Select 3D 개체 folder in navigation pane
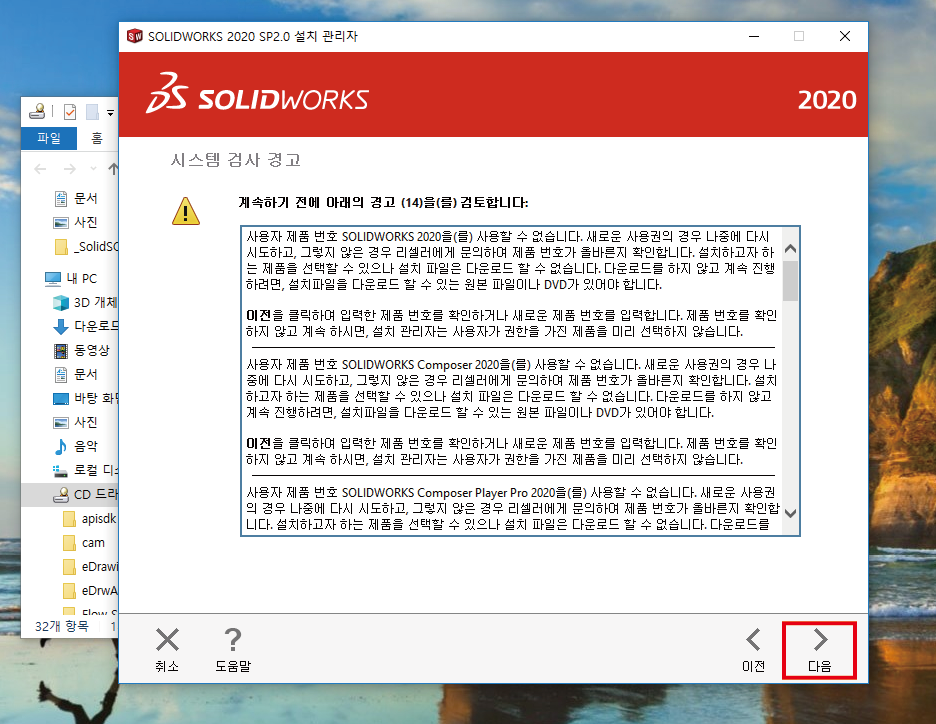Viewport: 936px width, 724px height. tap(85, 303)
